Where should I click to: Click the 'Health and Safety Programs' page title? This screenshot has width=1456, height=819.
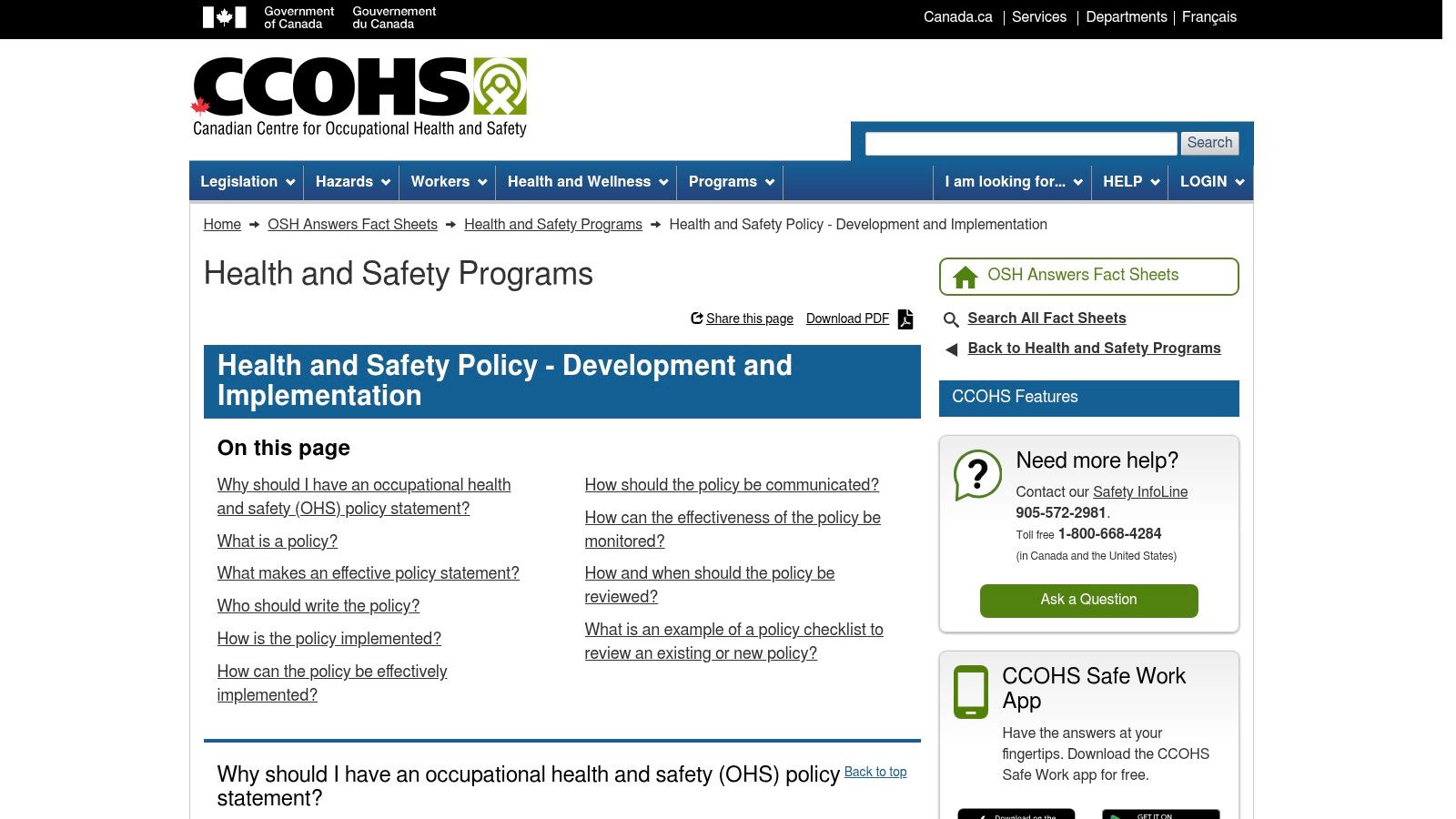point(399,274)
